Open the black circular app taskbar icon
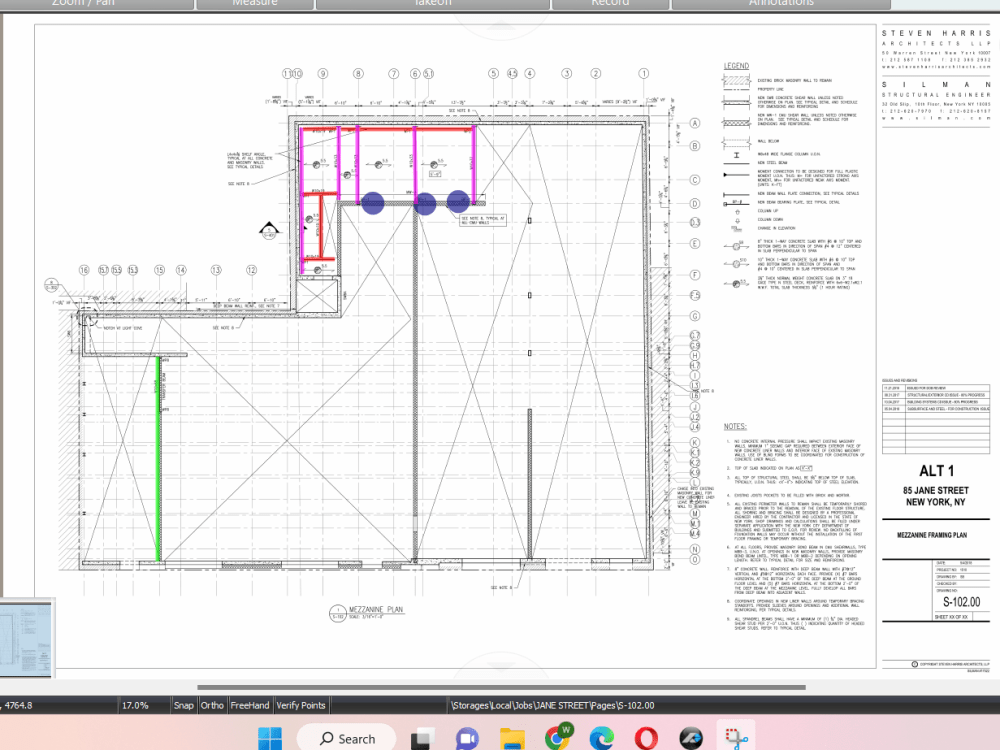This screenshot has width=1000, height=750. (x=691, y=739)
